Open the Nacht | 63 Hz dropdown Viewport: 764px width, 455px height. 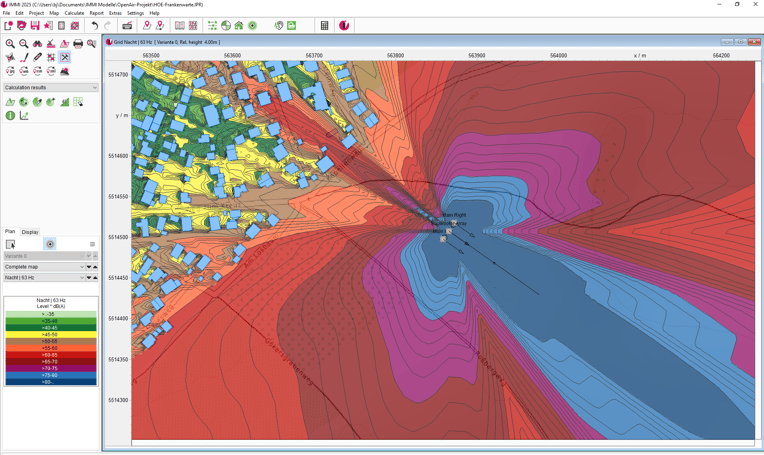point(82,278)
